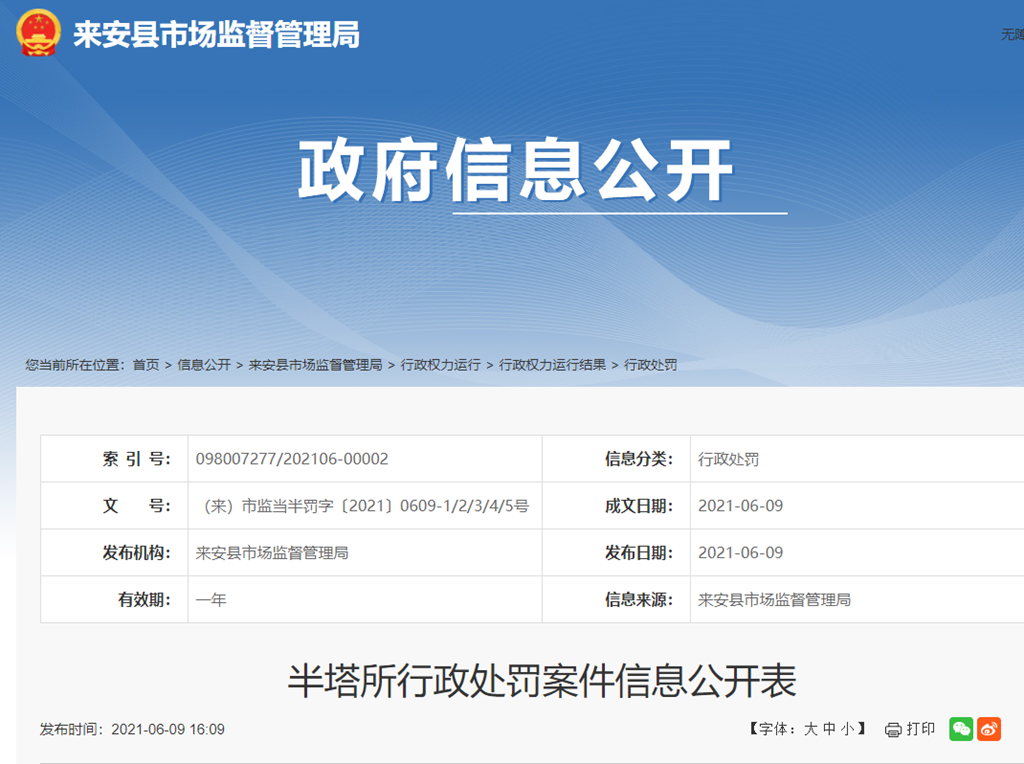Navigate to 行政权力运行 in the breadcrumb
Image resolution: width=1024 pixels, height=764 pixels.
(440, 365)
